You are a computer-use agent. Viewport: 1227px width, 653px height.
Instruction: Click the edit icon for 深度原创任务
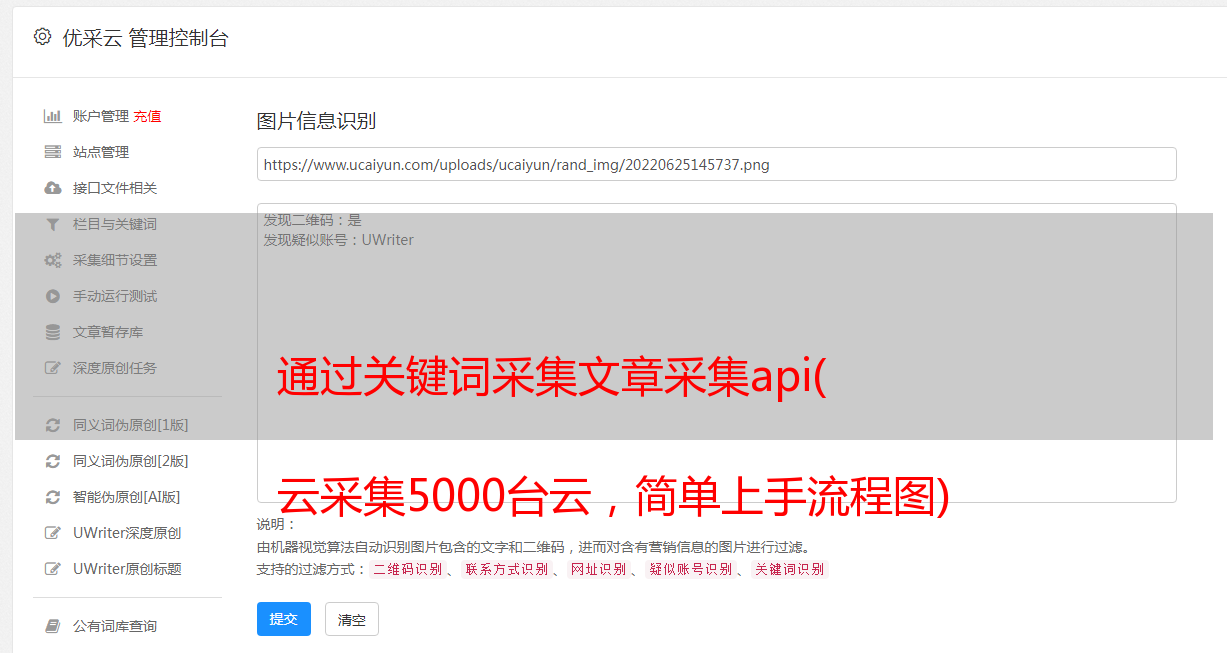53,368
